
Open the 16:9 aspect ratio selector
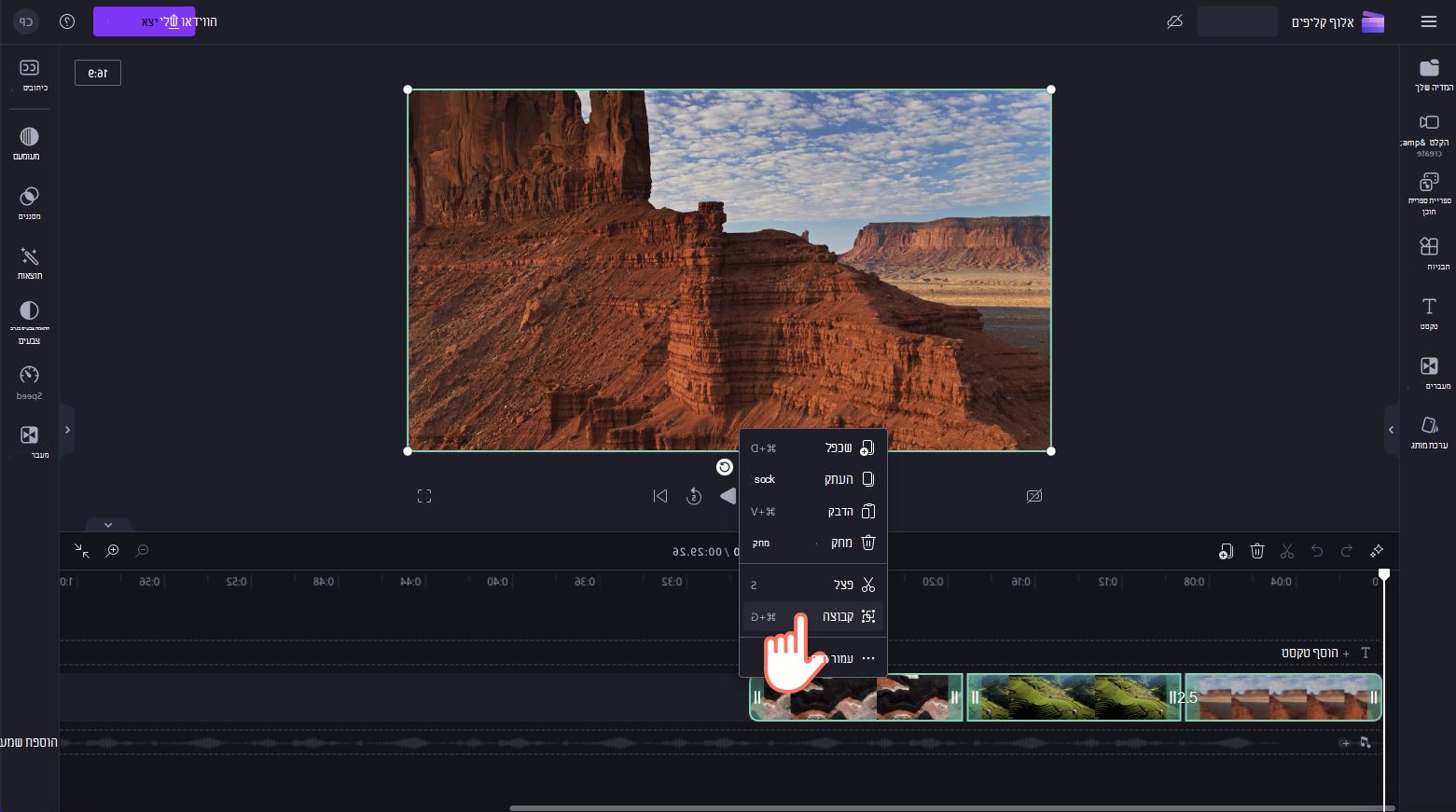(98, 73)
